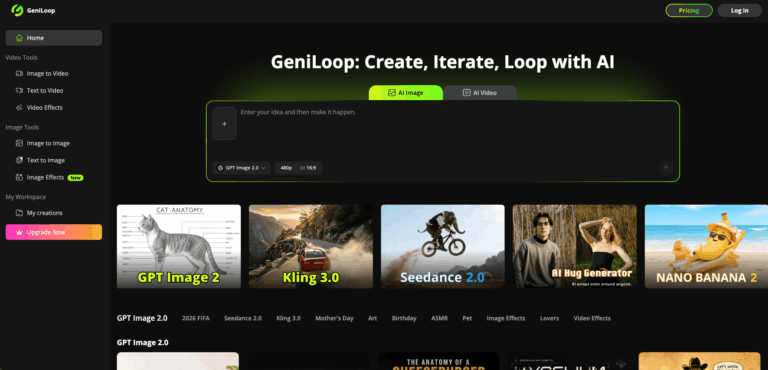Click the Text to Video icon
This screenshot has width=768, height=370.
19,91
